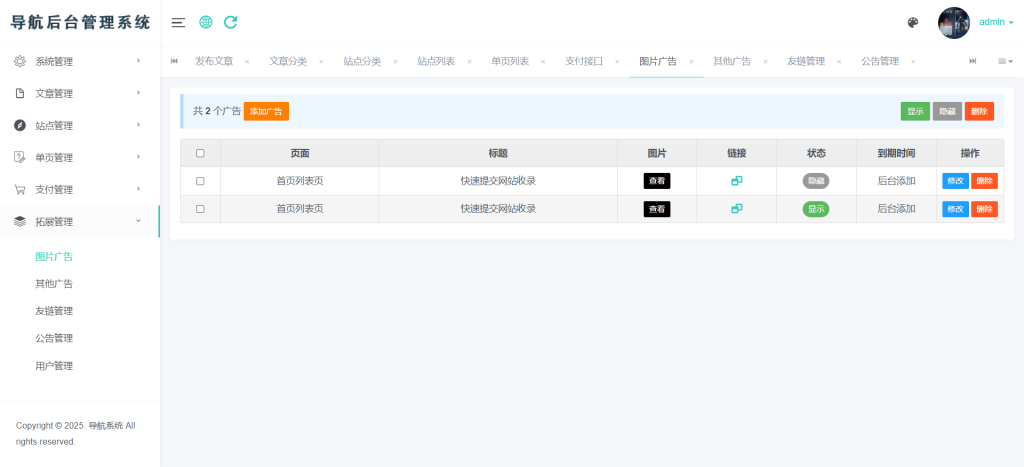Close the 支付接口 tab
The width and height of the screenshot is (1024, 467).
[x=617, y=62]
